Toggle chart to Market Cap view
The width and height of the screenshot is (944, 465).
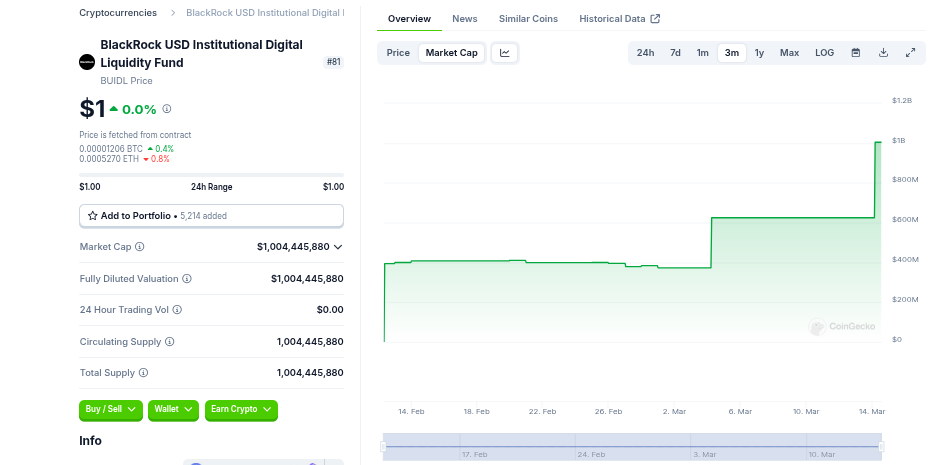(x=452, y=53)
